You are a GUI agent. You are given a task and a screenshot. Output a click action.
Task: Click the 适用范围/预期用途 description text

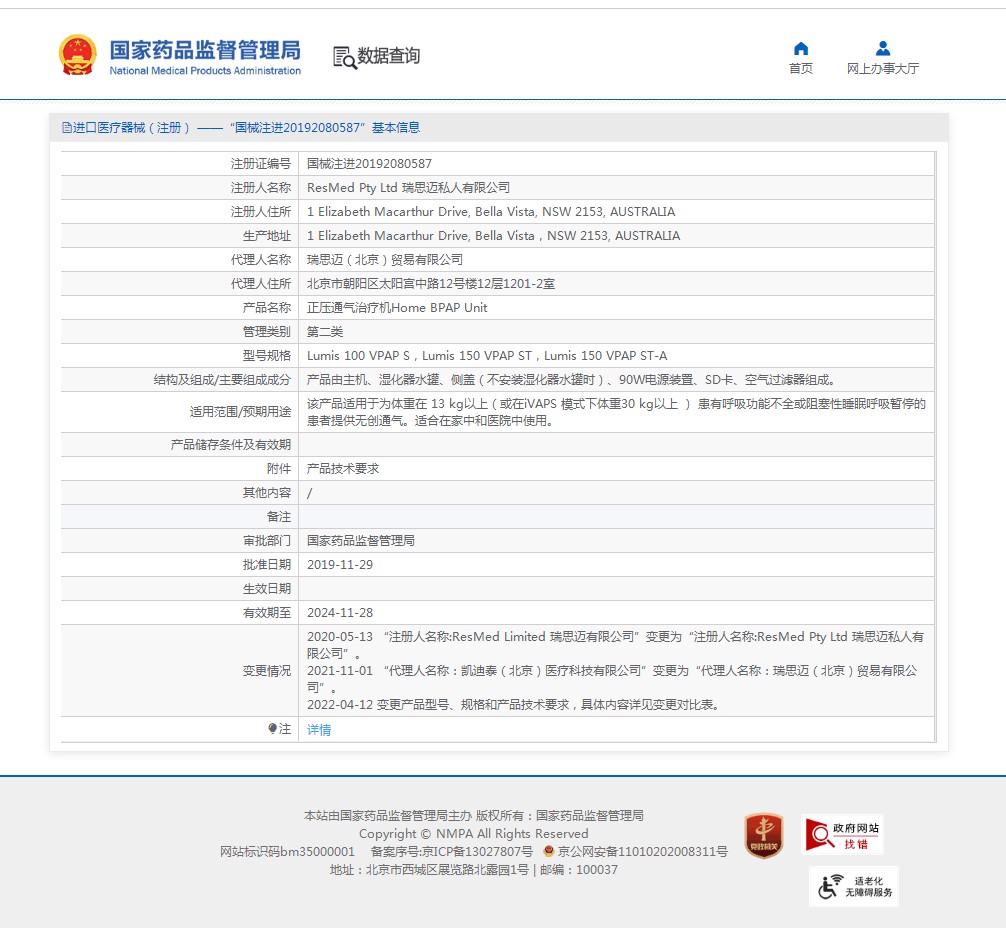(x=616, y=412)
